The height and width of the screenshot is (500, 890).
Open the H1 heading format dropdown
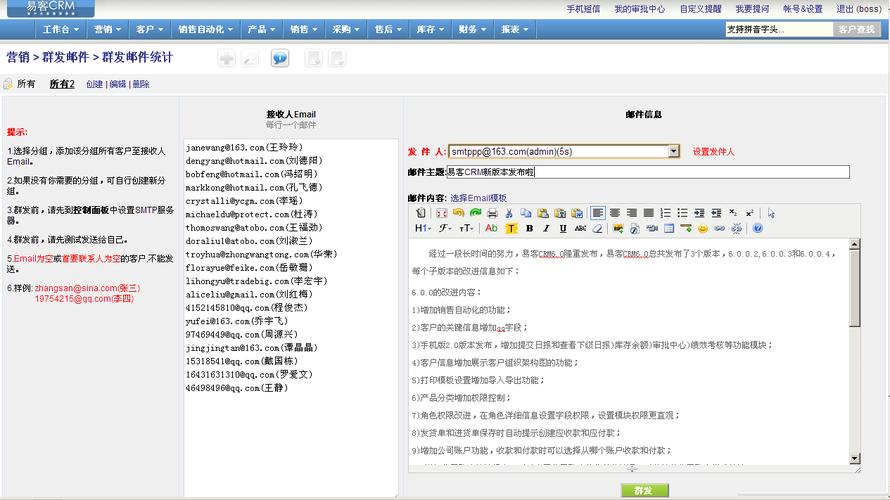click(x=423, y=228)
